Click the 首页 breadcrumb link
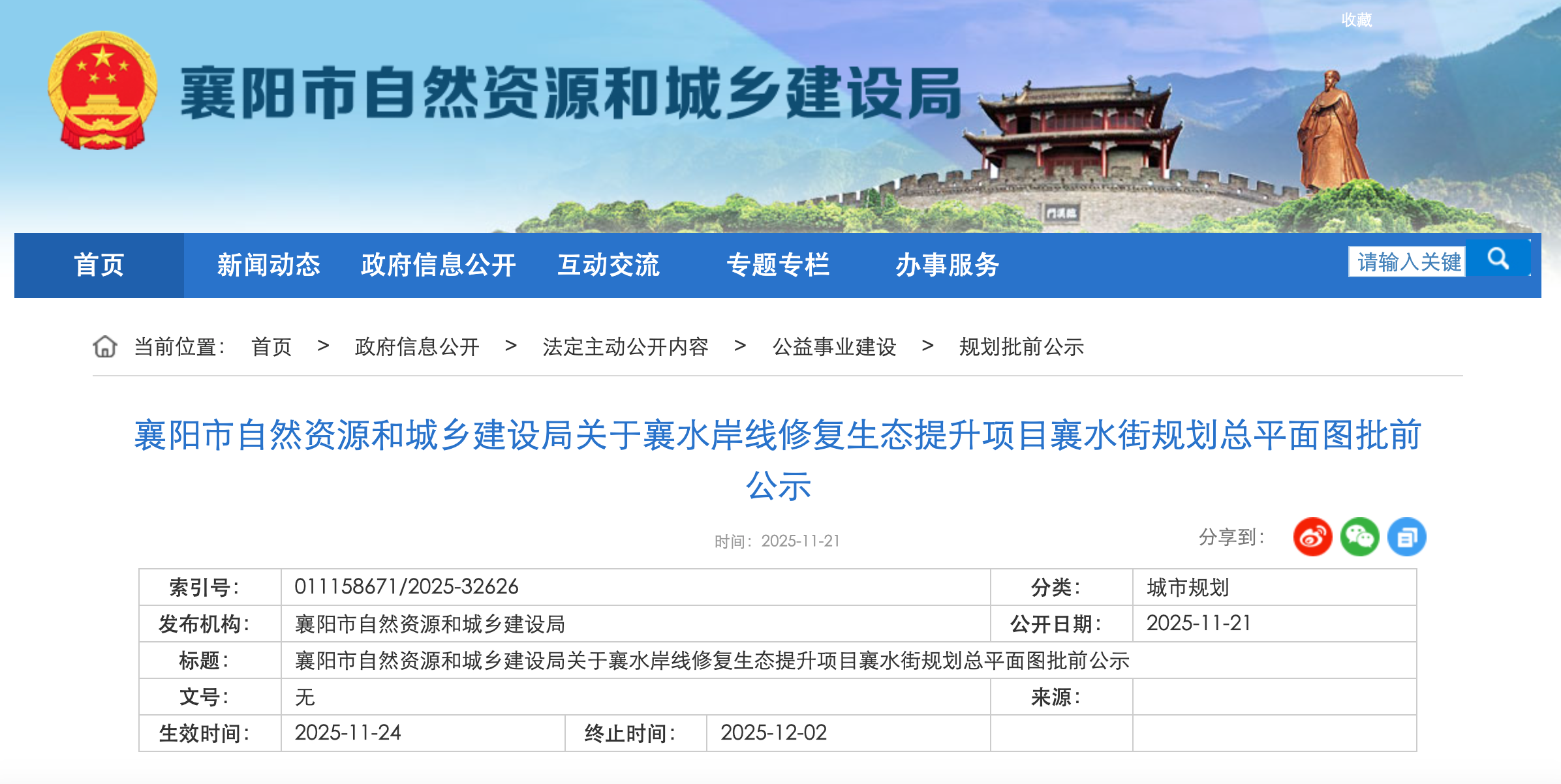 [271, 346]
